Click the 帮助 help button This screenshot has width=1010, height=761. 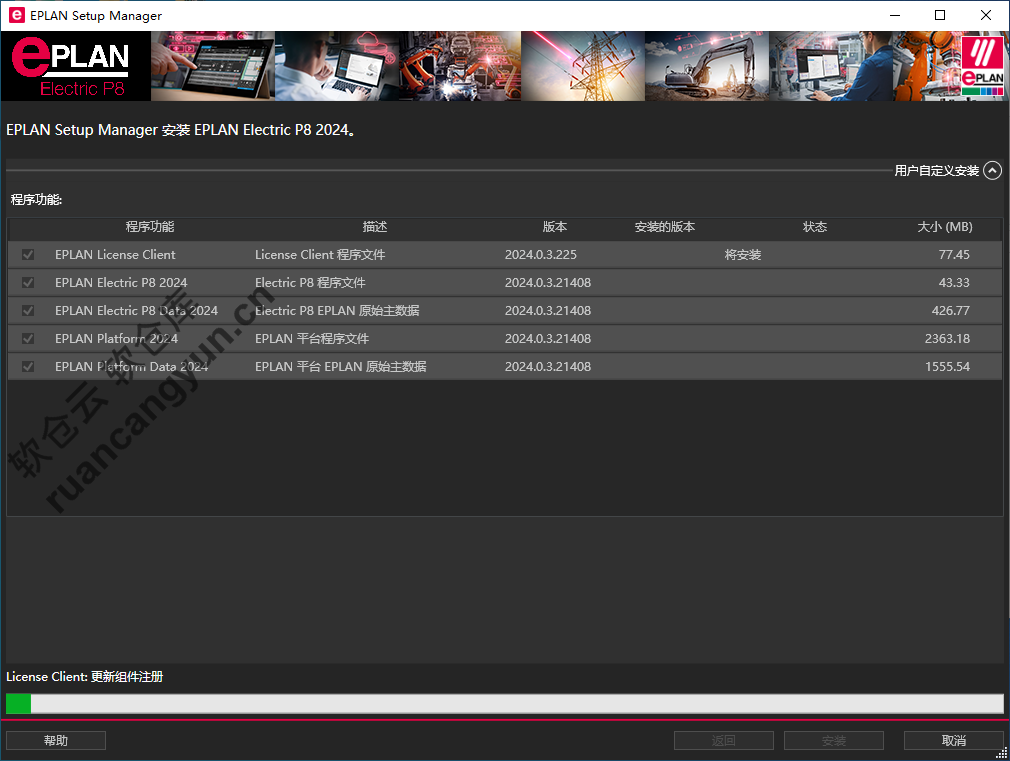coord(56,741)
